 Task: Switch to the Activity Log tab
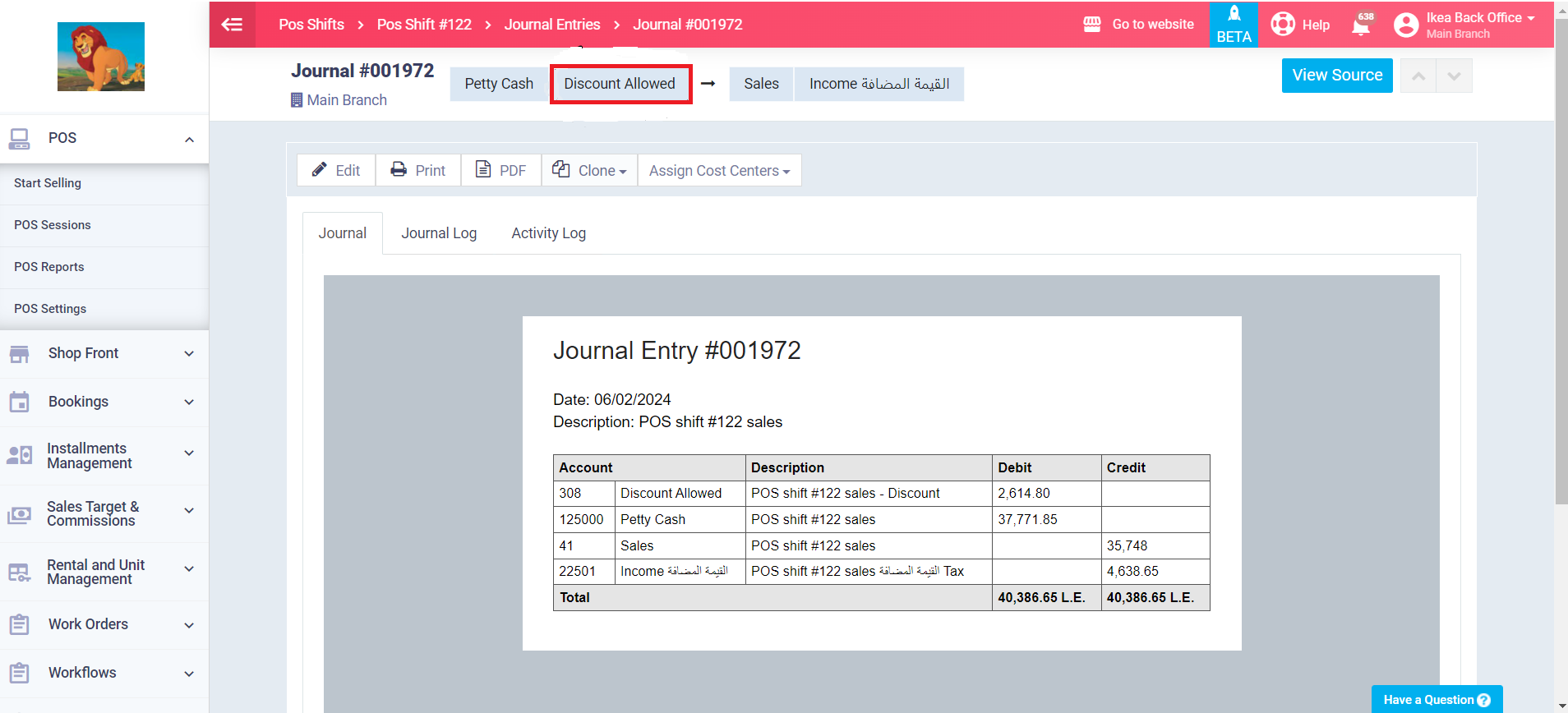[548, 233]
